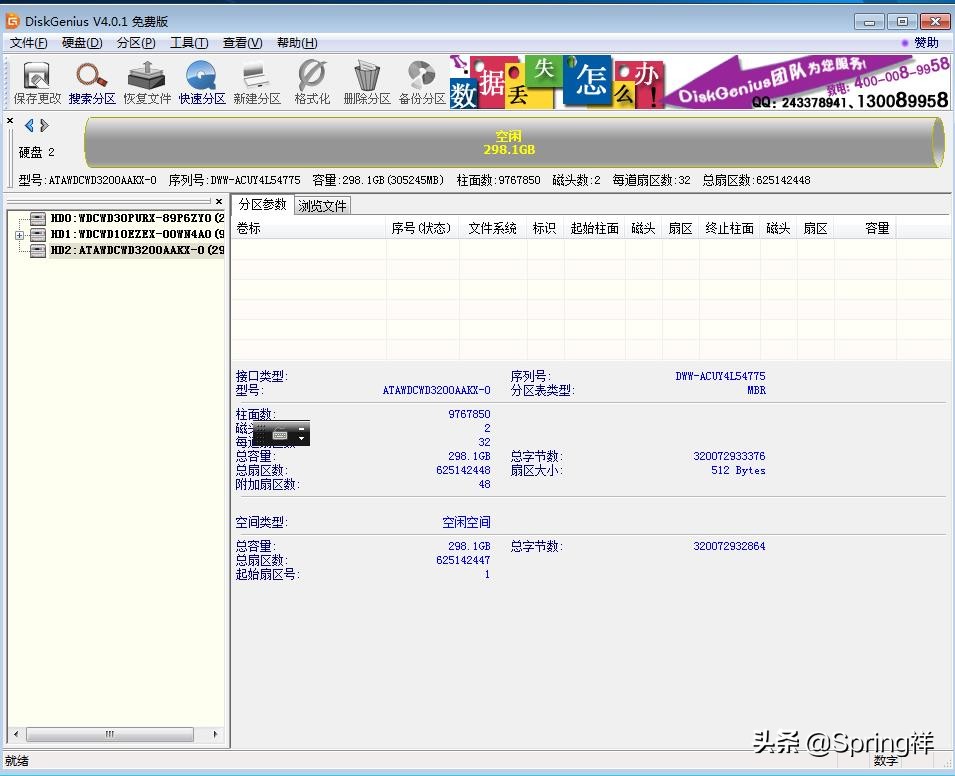The height and width of the screenshot is (776, 955).
Task: Select the HD0:WDCWD30PURX disk
Action: (137, 218)
